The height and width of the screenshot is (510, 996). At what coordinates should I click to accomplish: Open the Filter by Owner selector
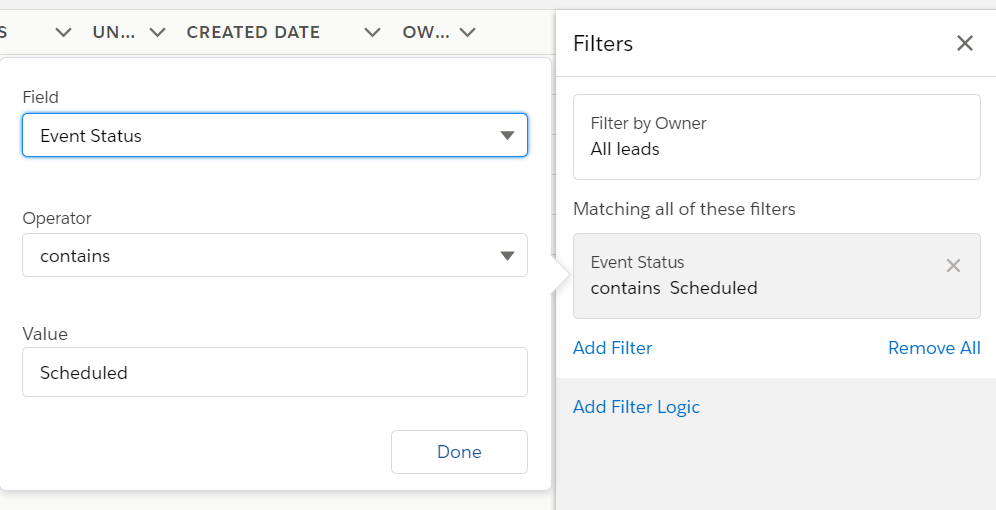(x=776, y=137)
